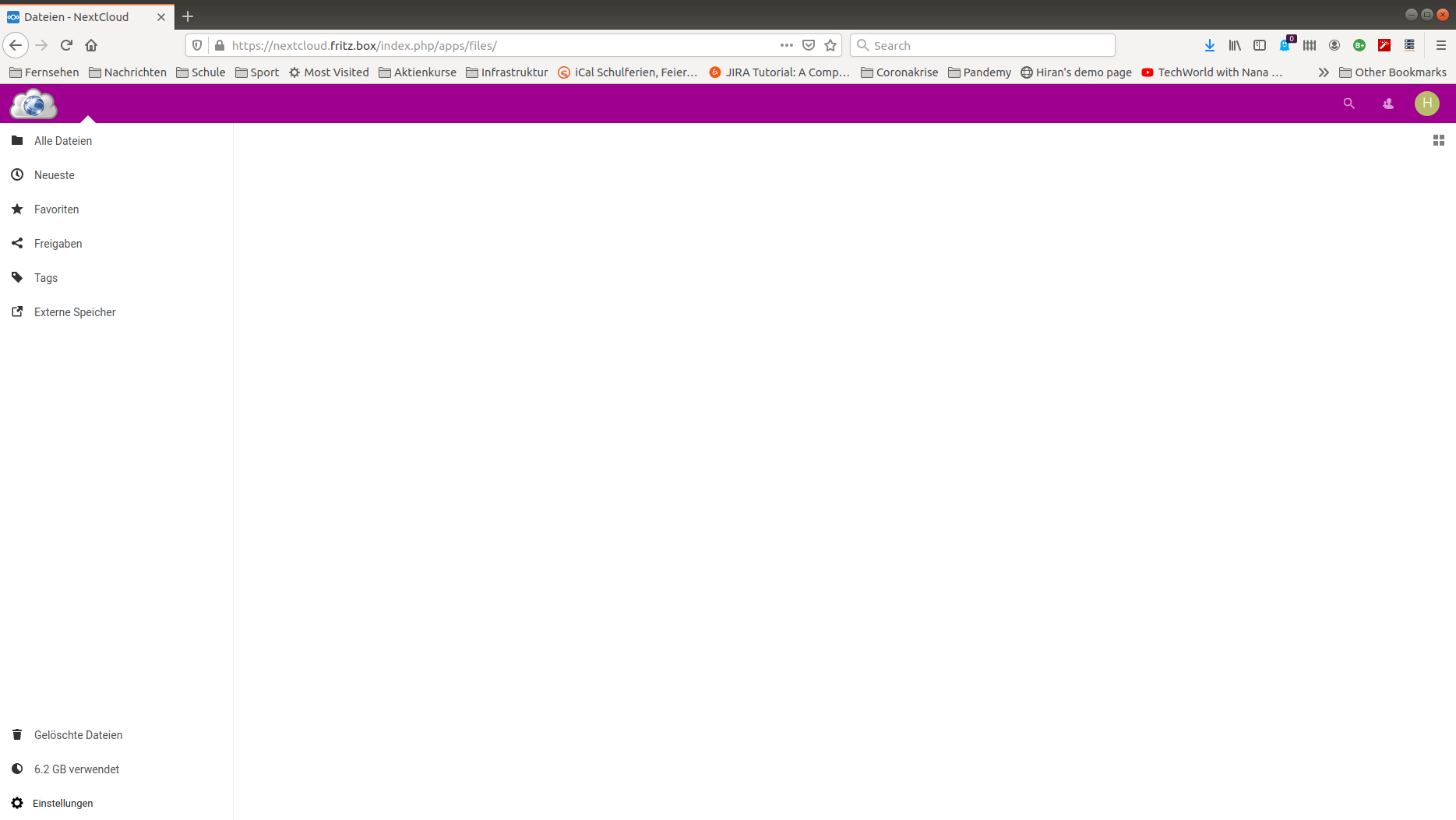Image resolution: width=1456 pixels, height=820 pixels.
Task: Open the Nextcloud search magnifier
Action: point(1349,104)
